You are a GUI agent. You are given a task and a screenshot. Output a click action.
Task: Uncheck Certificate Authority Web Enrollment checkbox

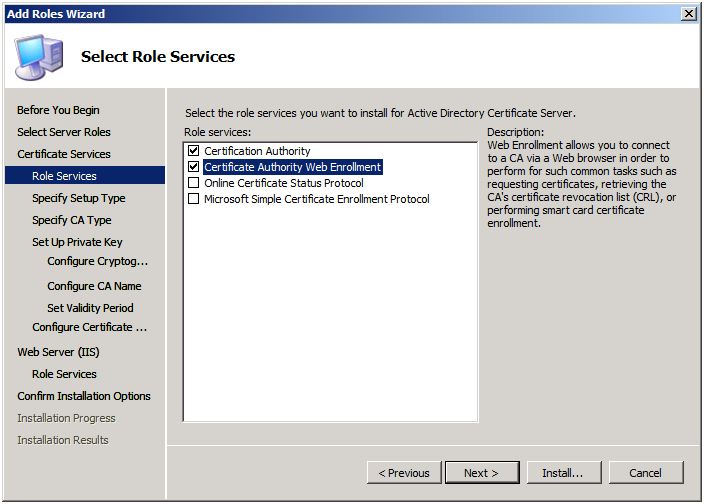pos(194,167)
